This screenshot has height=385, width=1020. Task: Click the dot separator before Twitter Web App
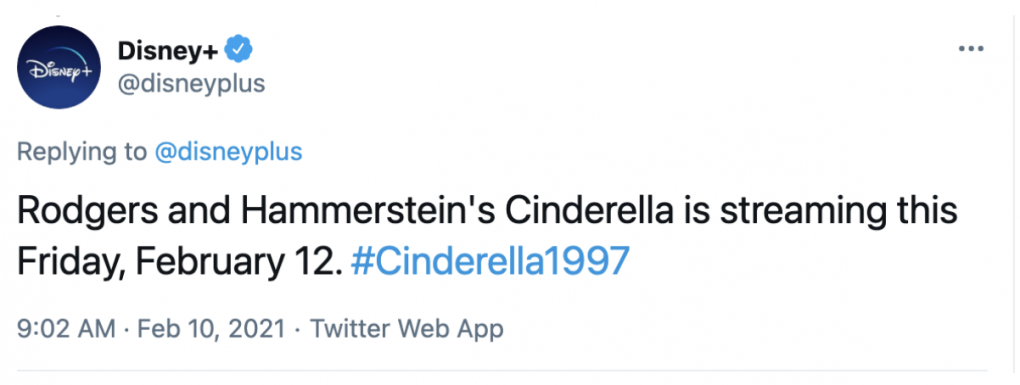coord(297,330)
